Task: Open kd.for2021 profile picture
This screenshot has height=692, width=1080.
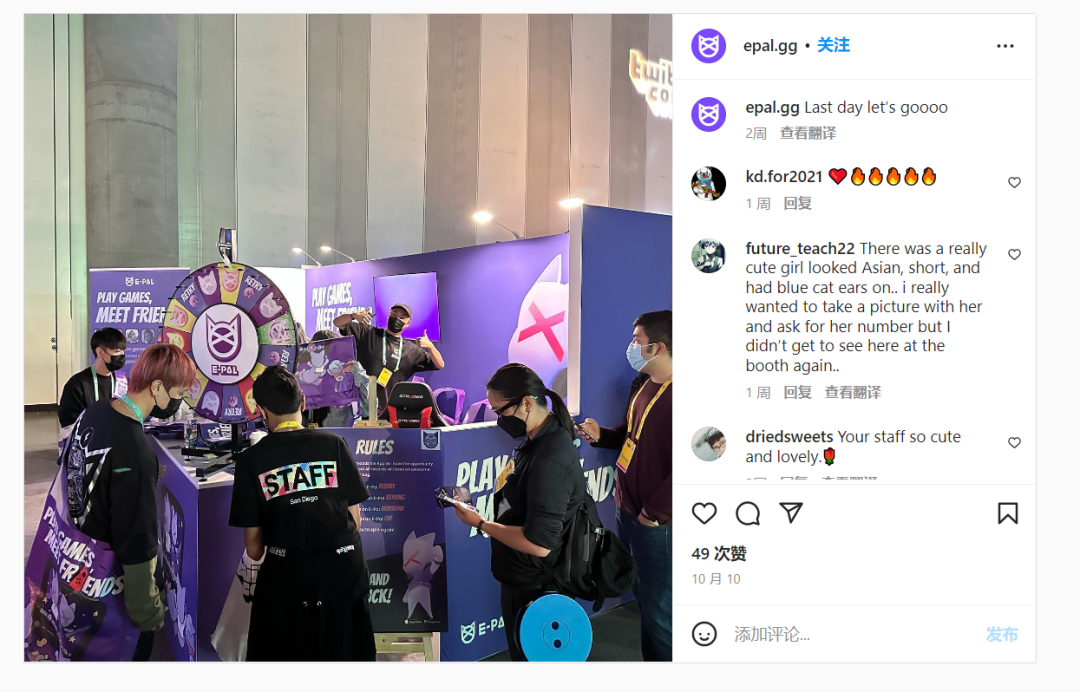Action: click(x=709, y=184)
